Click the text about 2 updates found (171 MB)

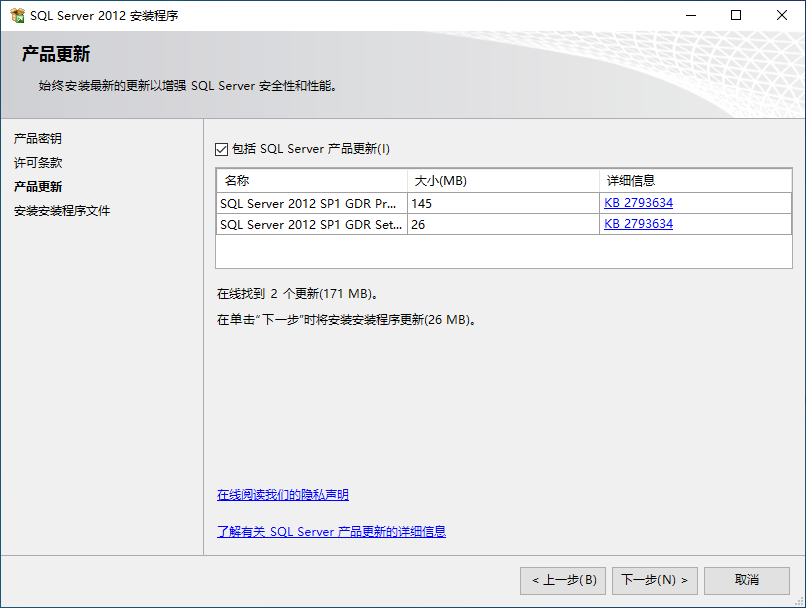tap(298, 293)
